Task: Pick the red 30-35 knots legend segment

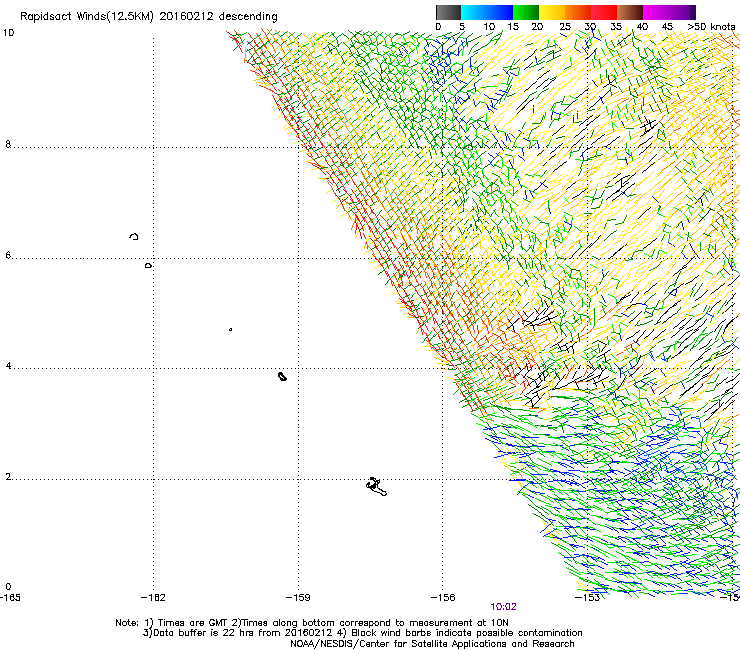Action: coord(604,12)
